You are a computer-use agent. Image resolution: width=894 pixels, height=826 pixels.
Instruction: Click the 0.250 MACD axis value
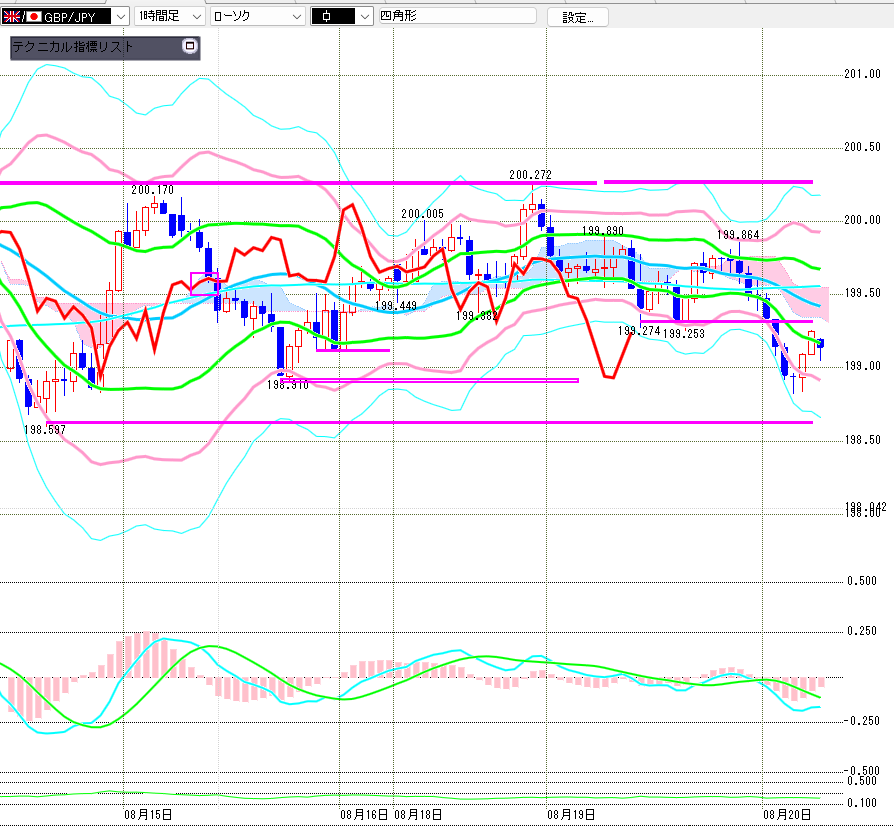click(x=862, y=631)
